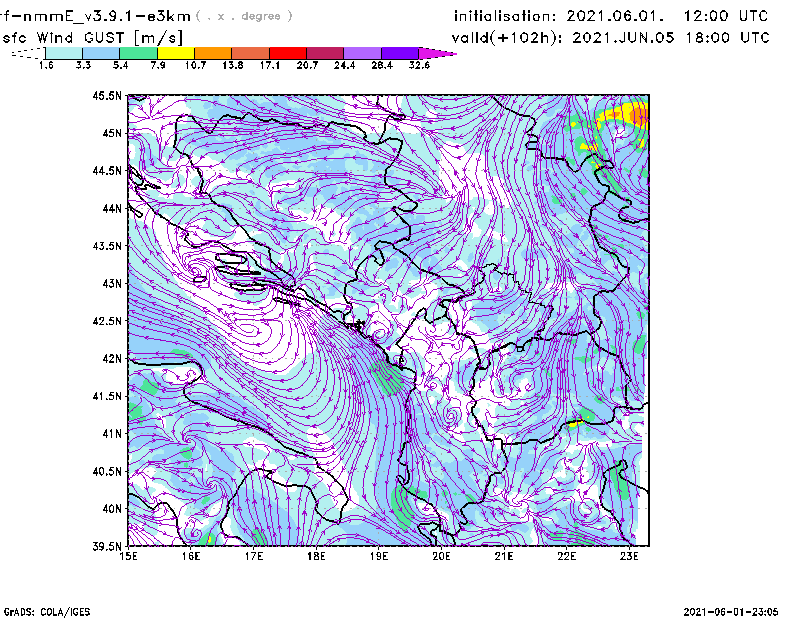
Task: Click the "42.5N" latitude label
Action: click(107, 321)
